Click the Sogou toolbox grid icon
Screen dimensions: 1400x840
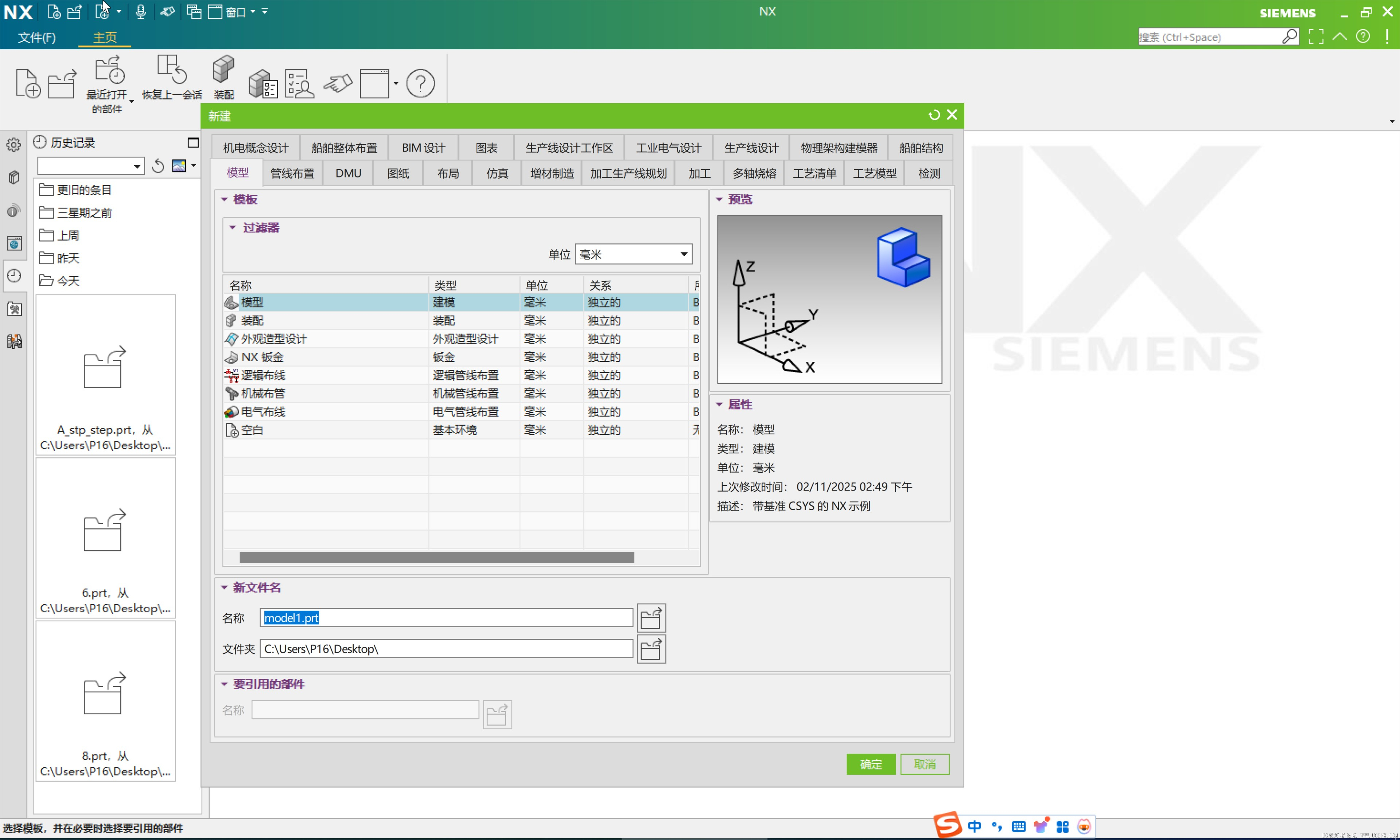pyautogui.click(x=1063, y=827)
